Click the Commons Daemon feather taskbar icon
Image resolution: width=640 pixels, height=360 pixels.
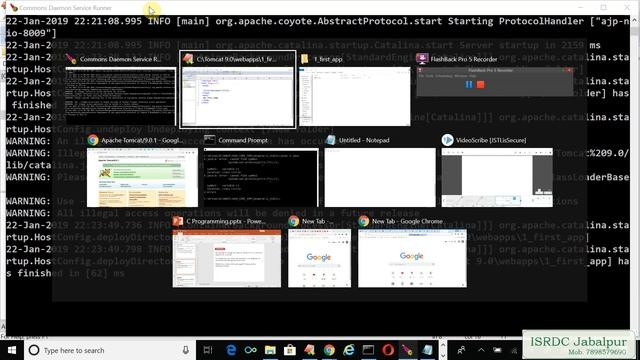coord(407,350)
